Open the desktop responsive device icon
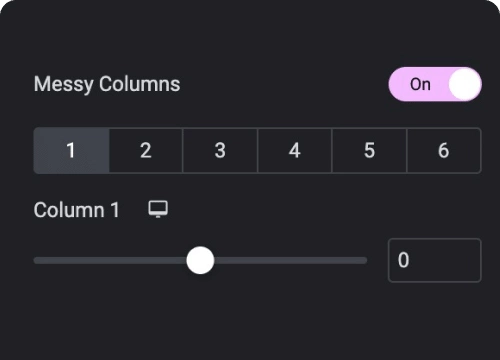 click(x=158, y=209)
